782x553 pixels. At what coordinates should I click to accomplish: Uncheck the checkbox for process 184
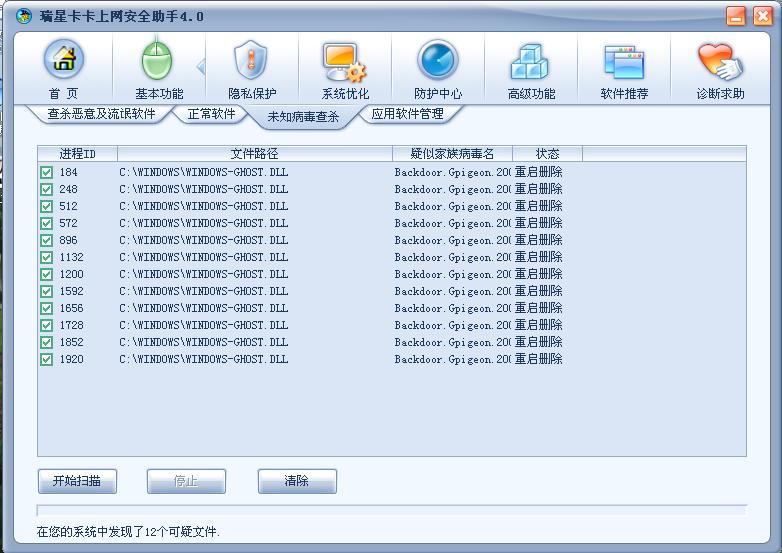point(46,173)
